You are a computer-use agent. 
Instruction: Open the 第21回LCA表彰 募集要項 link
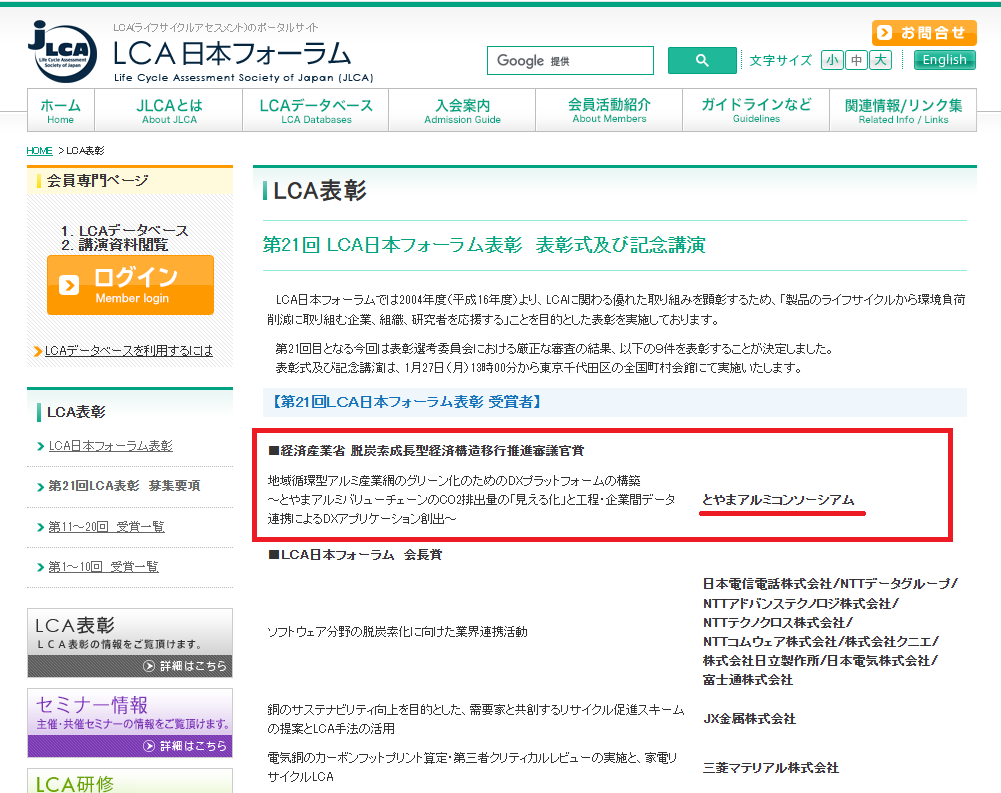point(124,486)
